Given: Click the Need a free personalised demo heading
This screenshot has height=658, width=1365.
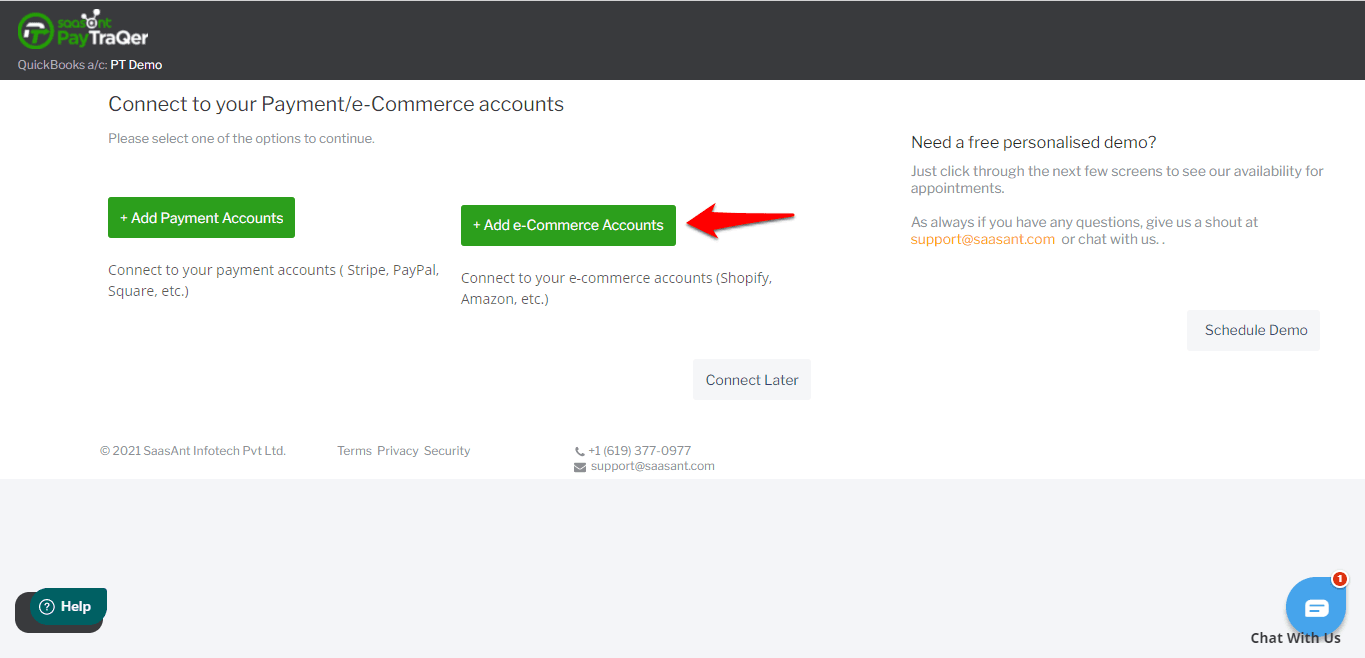Looking at the screenshot, I should pyautogui.click(x=1033, y=143).
